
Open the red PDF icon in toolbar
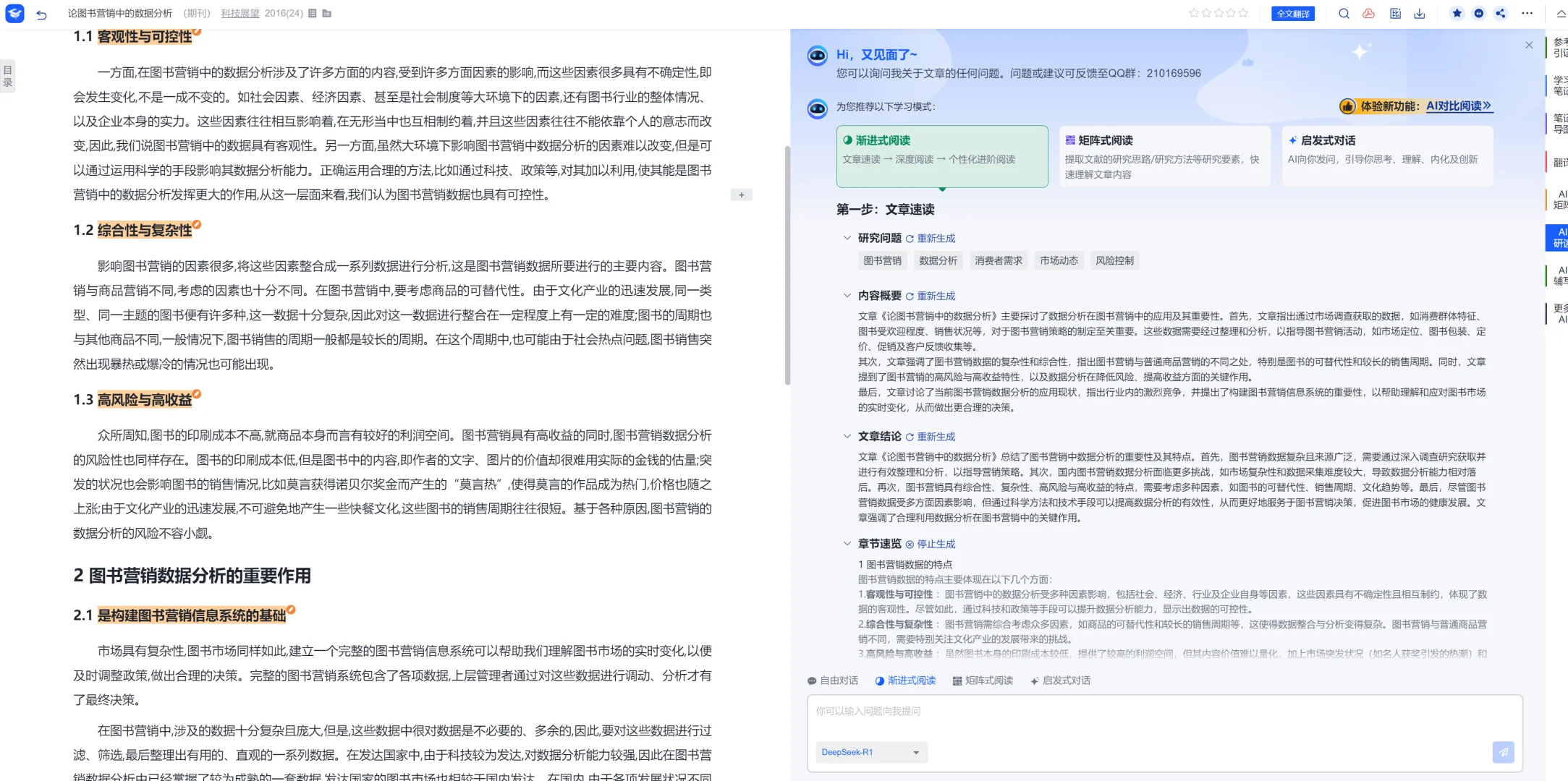[x=1368, y=13]
